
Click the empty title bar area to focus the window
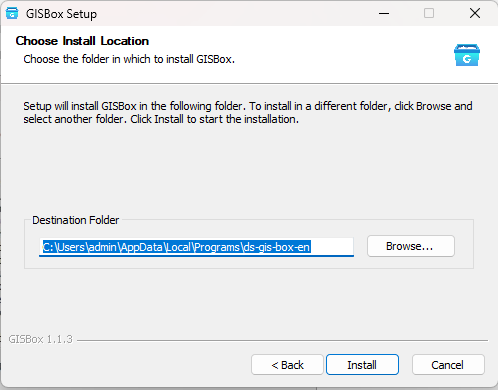tap(233, 14)
